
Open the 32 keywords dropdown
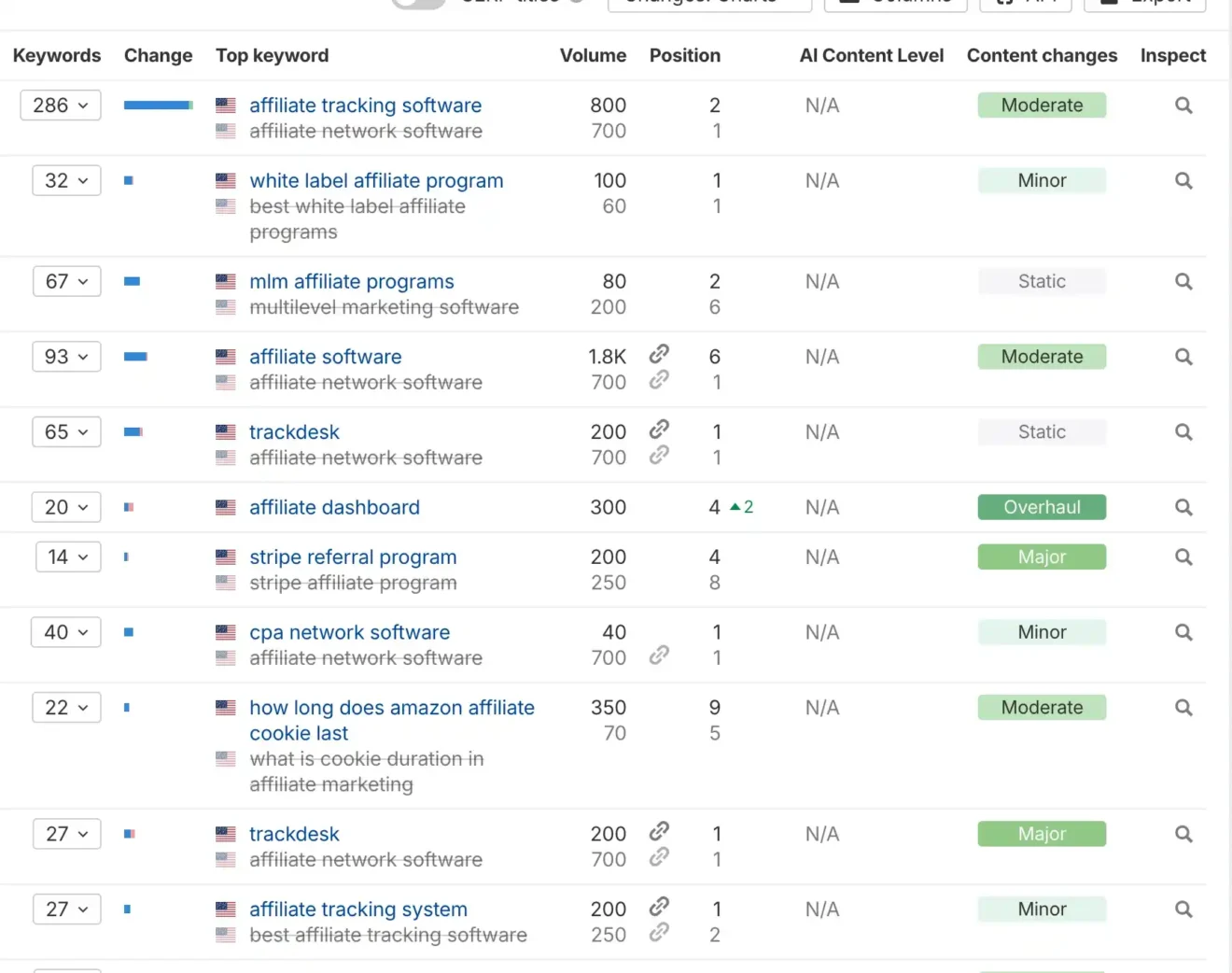(66, 181)
